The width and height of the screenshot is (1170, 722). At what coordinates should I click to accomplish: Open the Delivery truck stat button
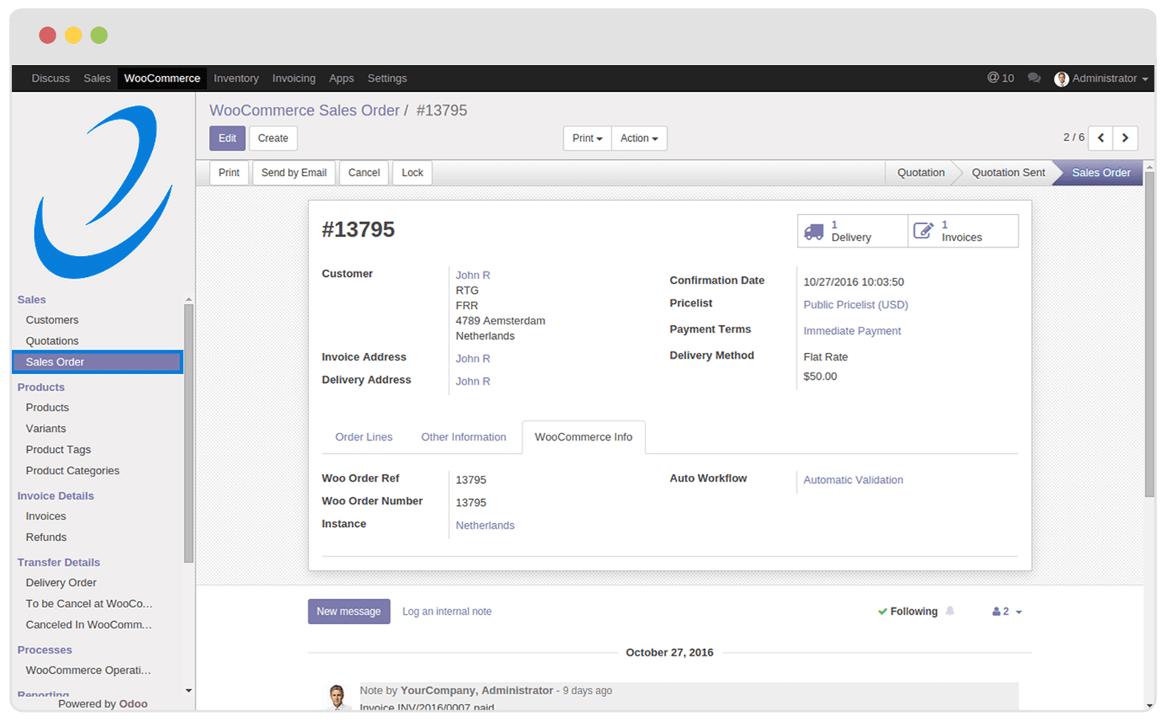852,231
